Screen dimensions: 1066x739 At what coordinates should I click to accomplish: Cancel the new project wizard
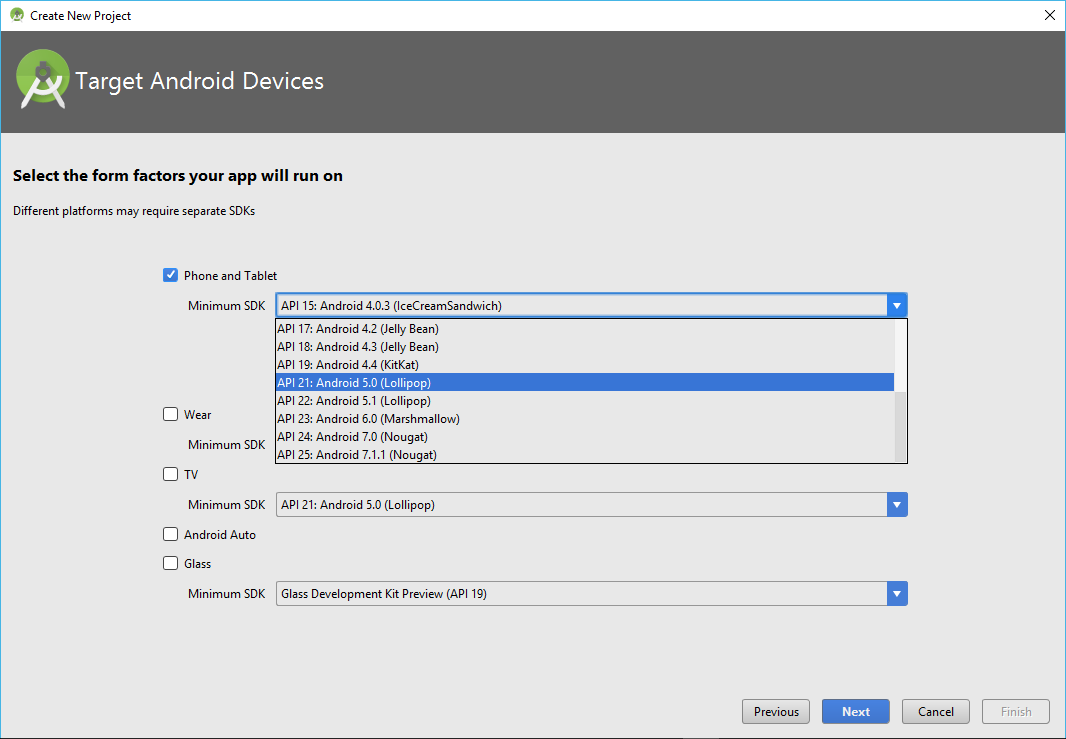tap(935, 712)
